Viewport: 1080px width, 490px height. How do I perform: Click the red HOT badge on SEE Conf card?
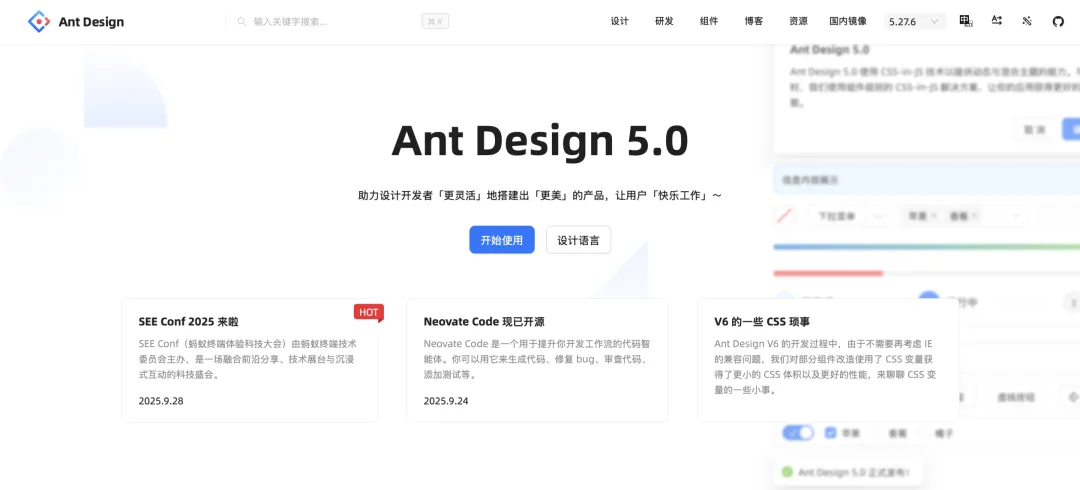click(368, 312)
